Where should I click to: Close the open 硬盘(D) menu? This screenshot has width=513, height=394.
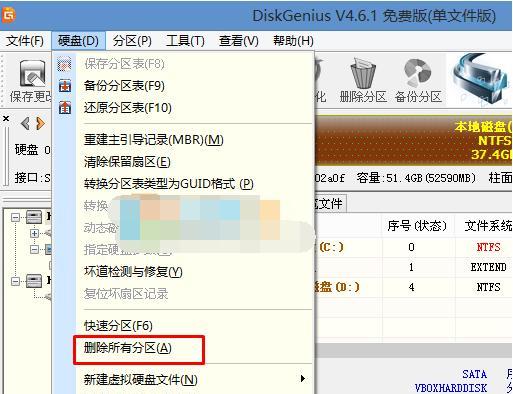coord(78,41)
